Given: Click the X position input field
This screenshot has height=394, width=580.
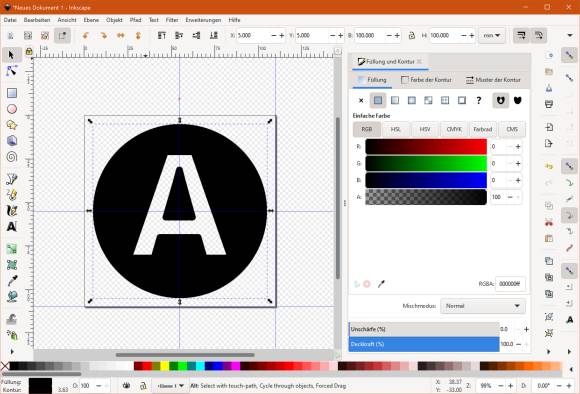Looking at the screenshot, I should (x=253, y=36).
